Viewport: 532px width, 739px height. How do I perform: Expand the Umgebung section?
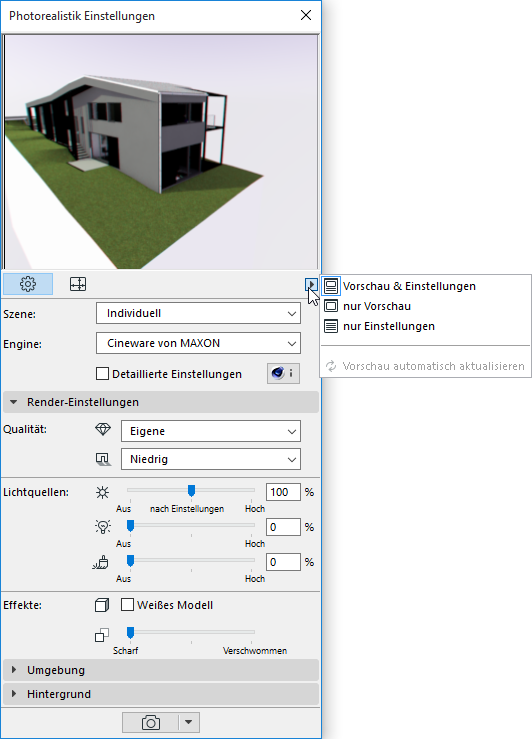[161, 670]
